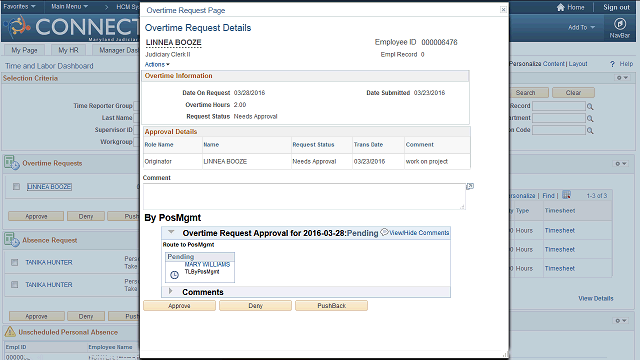Viewport: 640px width, 360px height.
Task: Open LINNEA BOOZE link in Overtime Requests
Action: tap(49, 187)
